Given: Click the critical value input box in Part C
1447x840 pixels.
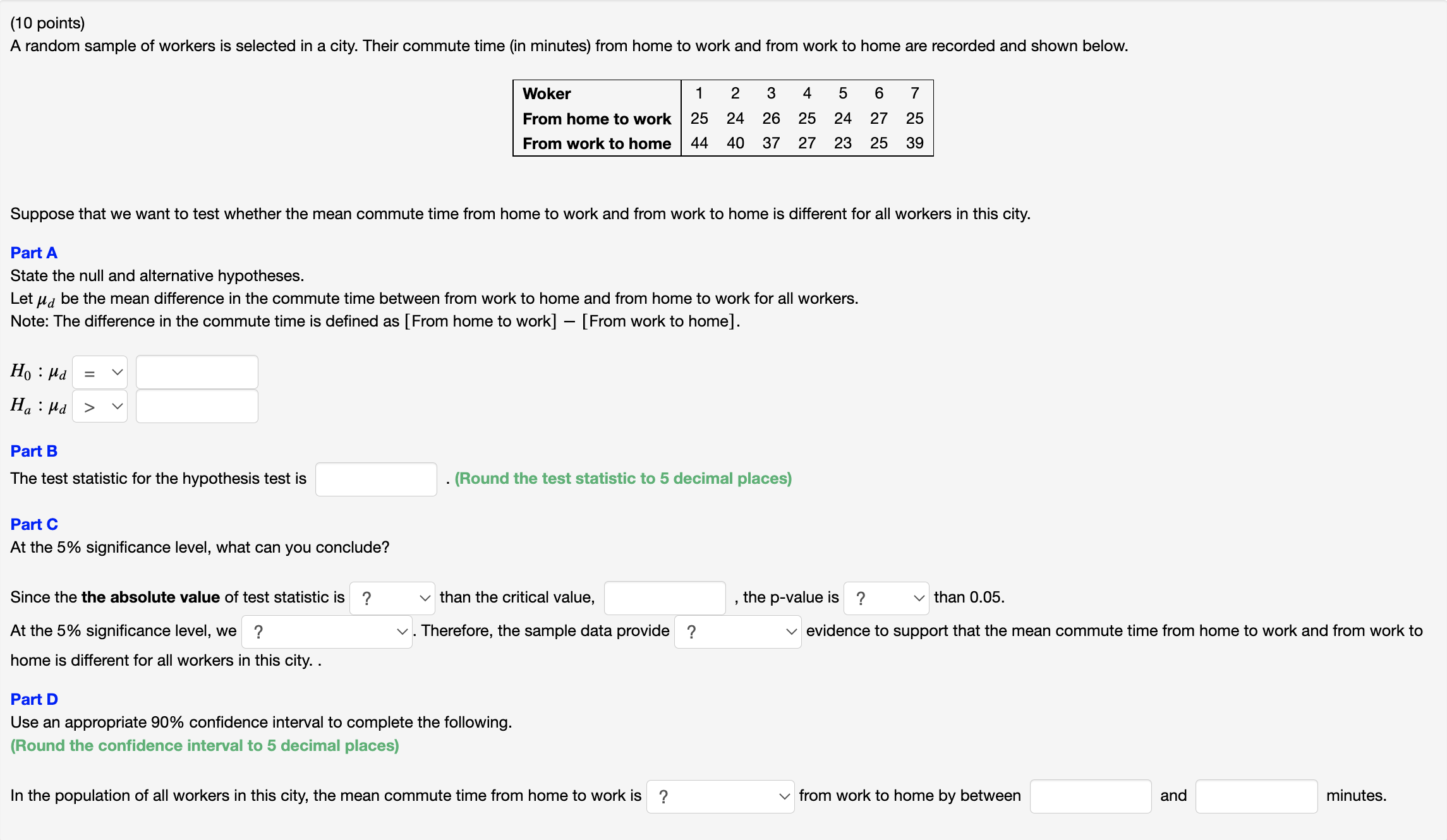Looking at the screenshot, I should coord(663,597).
